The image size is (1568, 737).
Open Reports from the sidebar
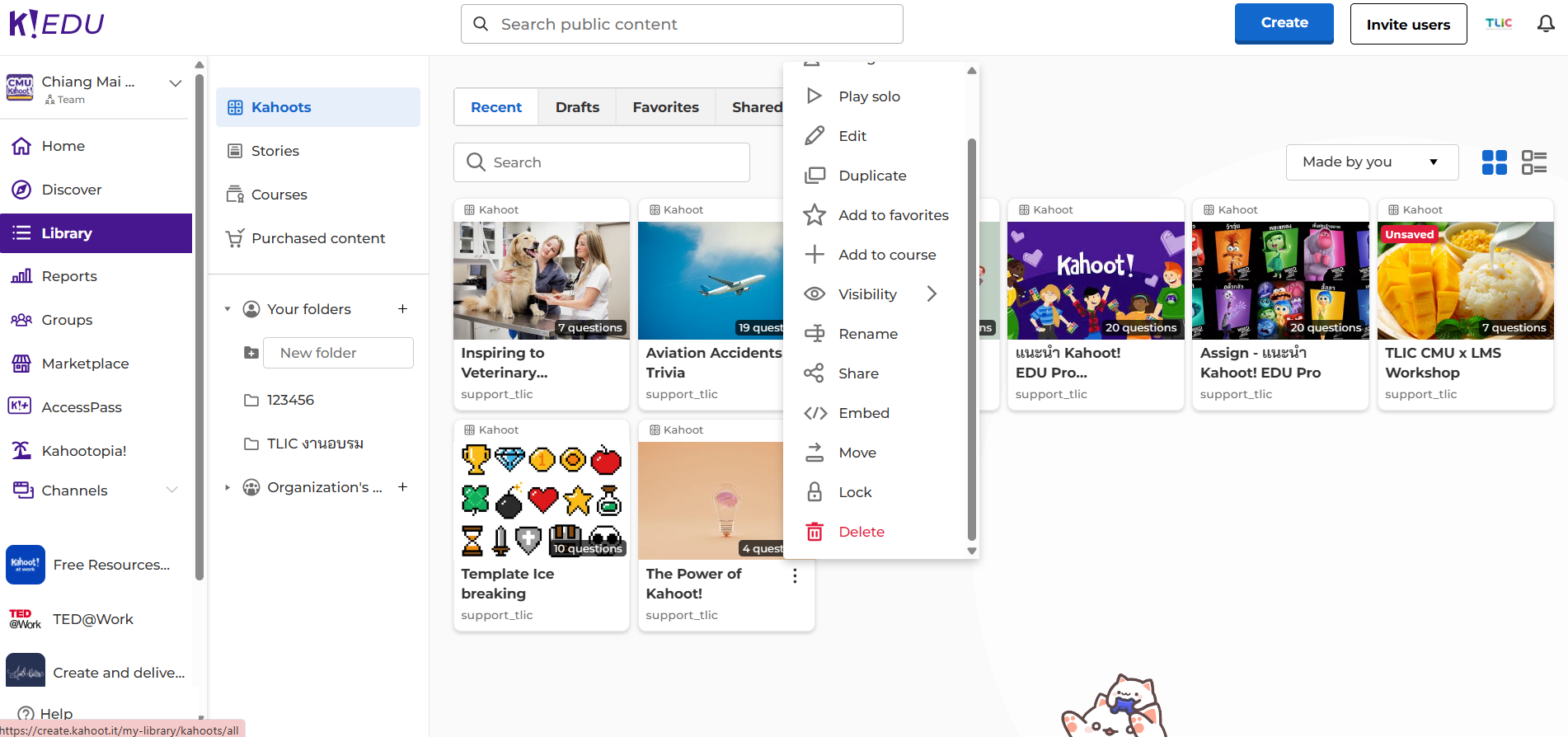(x=69, y=277)
